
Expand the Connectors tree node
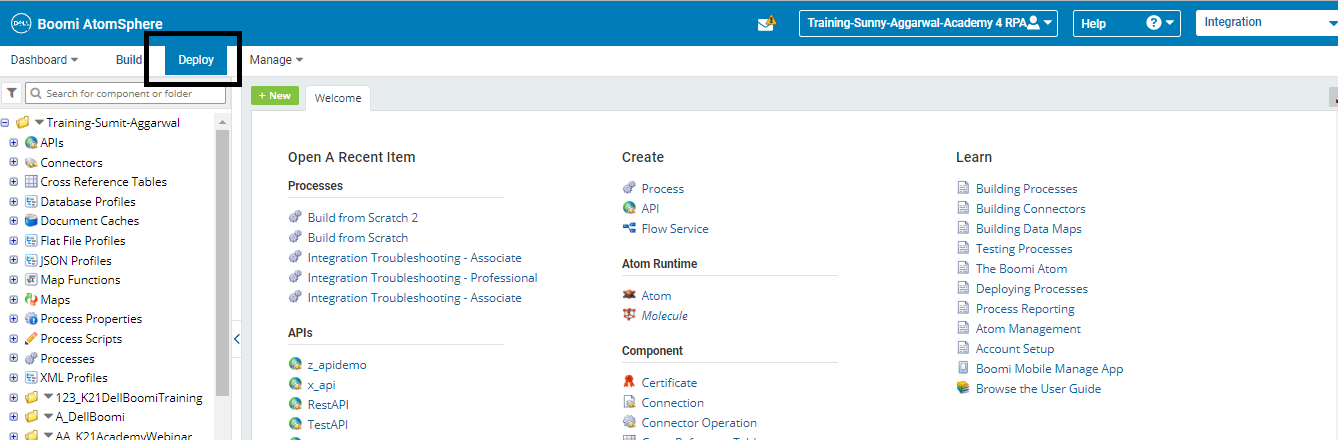[13, 163]
